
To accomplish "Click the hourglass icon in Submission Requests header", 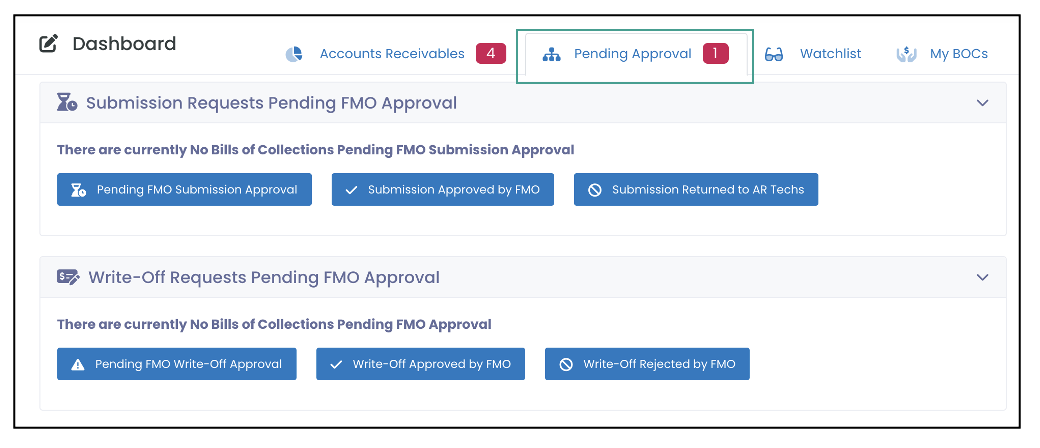I will pyautogui.click(x=67, y=103).
